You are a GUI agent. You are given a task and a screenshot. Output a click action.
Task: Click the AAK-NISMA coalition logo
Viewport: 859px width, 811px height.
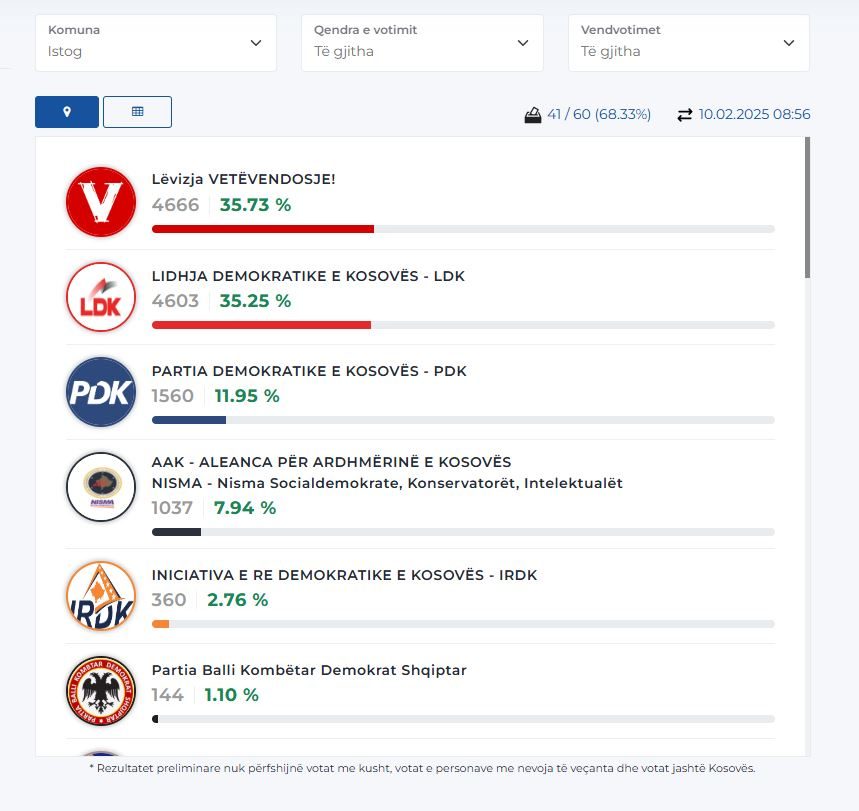101,487
